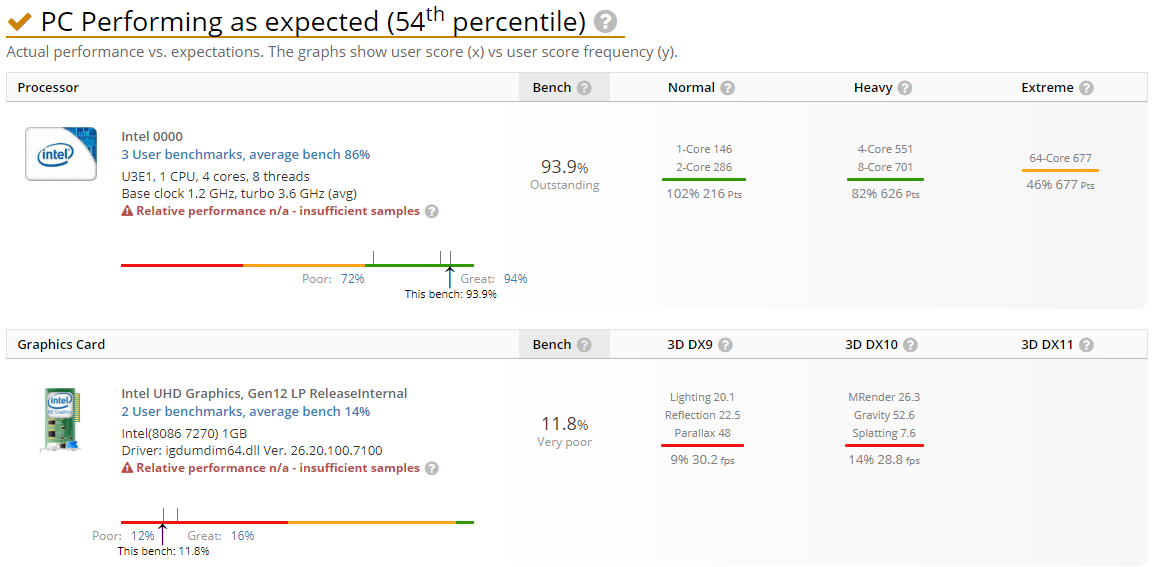This screenshot has width=1163, height=567.
Task: Open the Intel graphics card thumbnail
Action: [x=61, y=419]
